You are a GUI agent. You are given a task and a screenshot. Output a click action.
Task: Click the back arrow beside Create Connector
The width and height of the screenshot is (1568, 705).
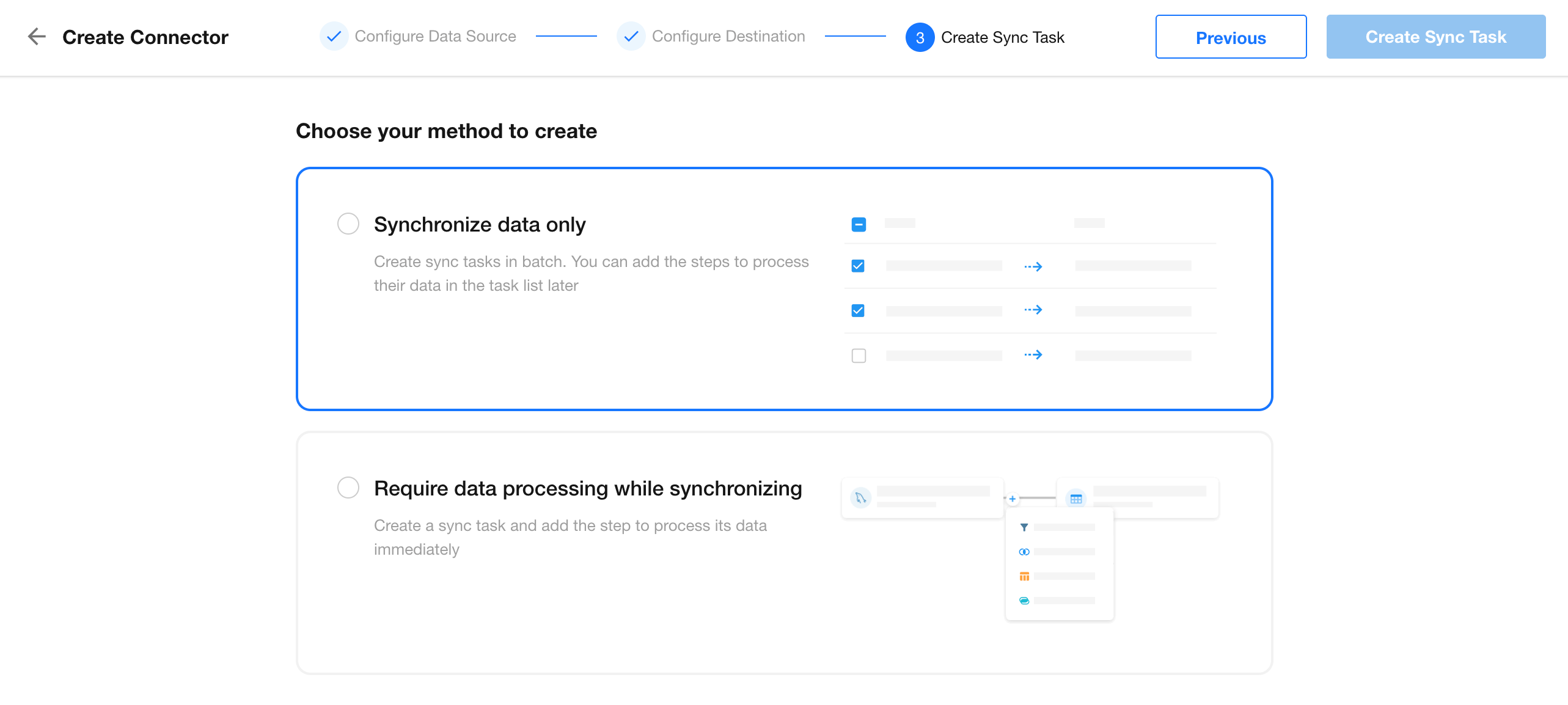(x=37, y=37)
